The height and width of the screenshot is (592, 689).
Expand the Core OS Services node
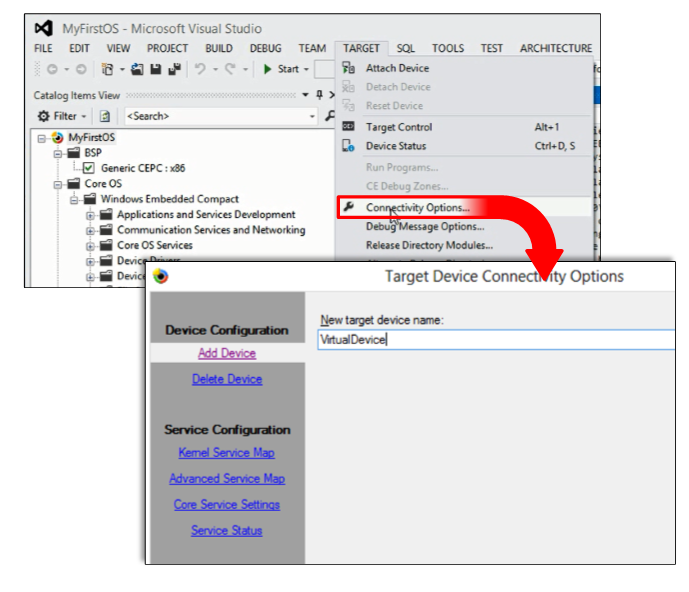[x=90, y=247]
